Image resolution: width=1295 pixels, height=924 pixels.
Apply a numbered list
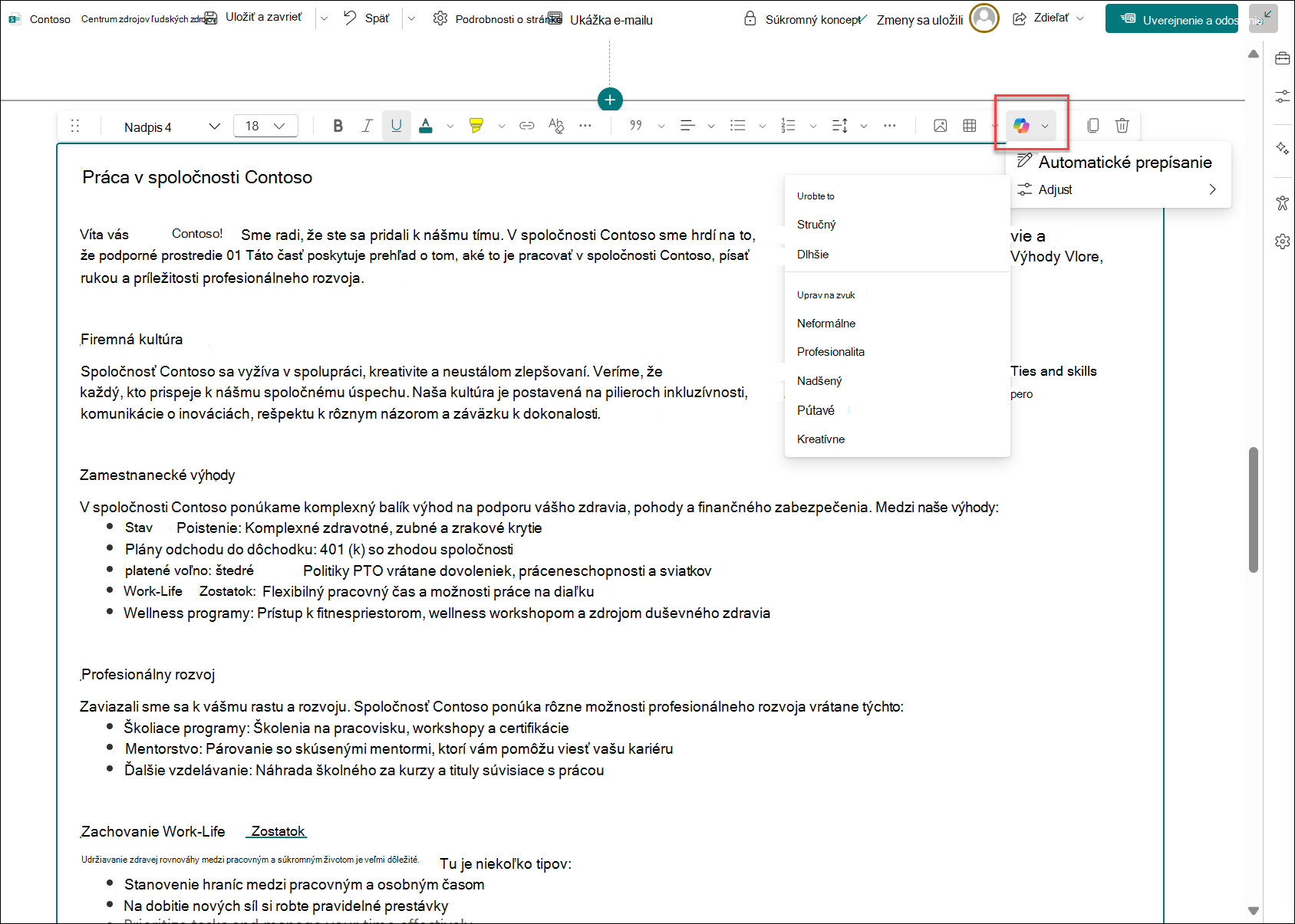tap(789, 126)
